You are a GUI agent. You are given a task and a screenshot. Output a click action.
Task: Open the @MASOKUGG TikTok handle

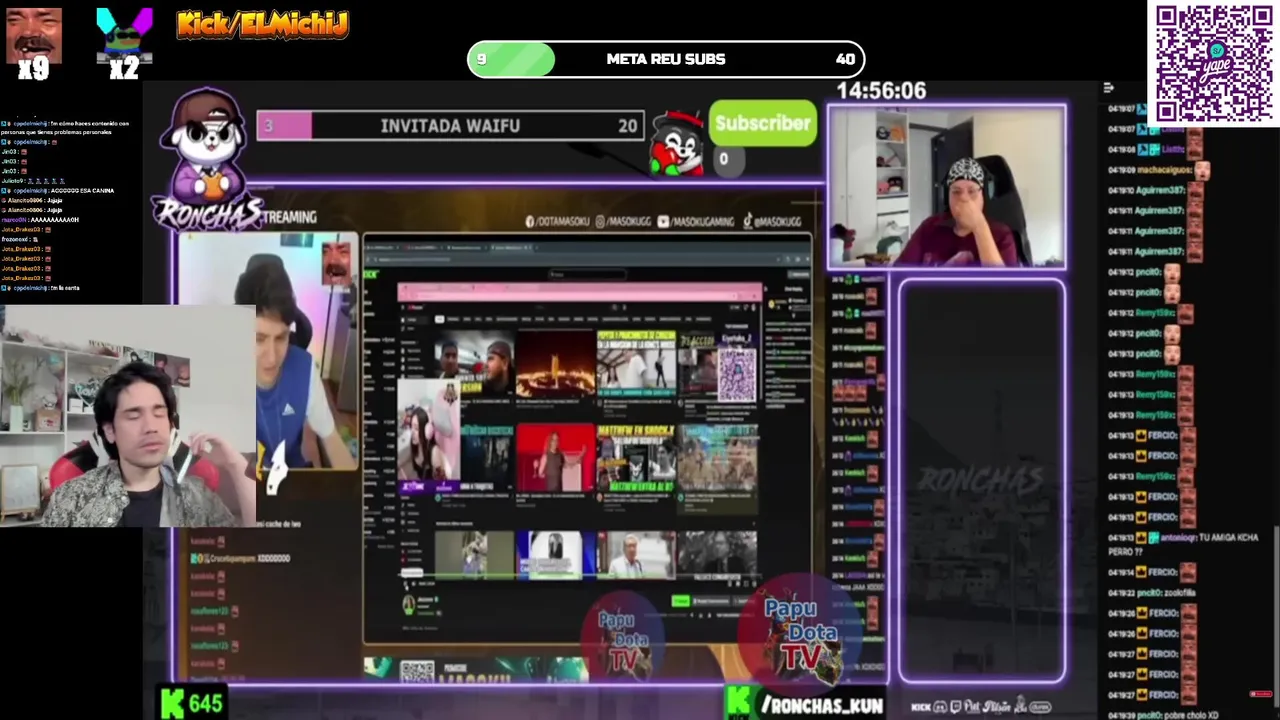click(x=771, y=221)
